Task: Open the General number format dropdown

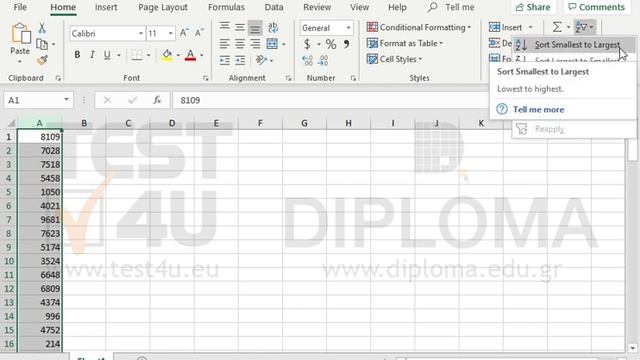Action: pyautogui.click(x=348, y=28)
